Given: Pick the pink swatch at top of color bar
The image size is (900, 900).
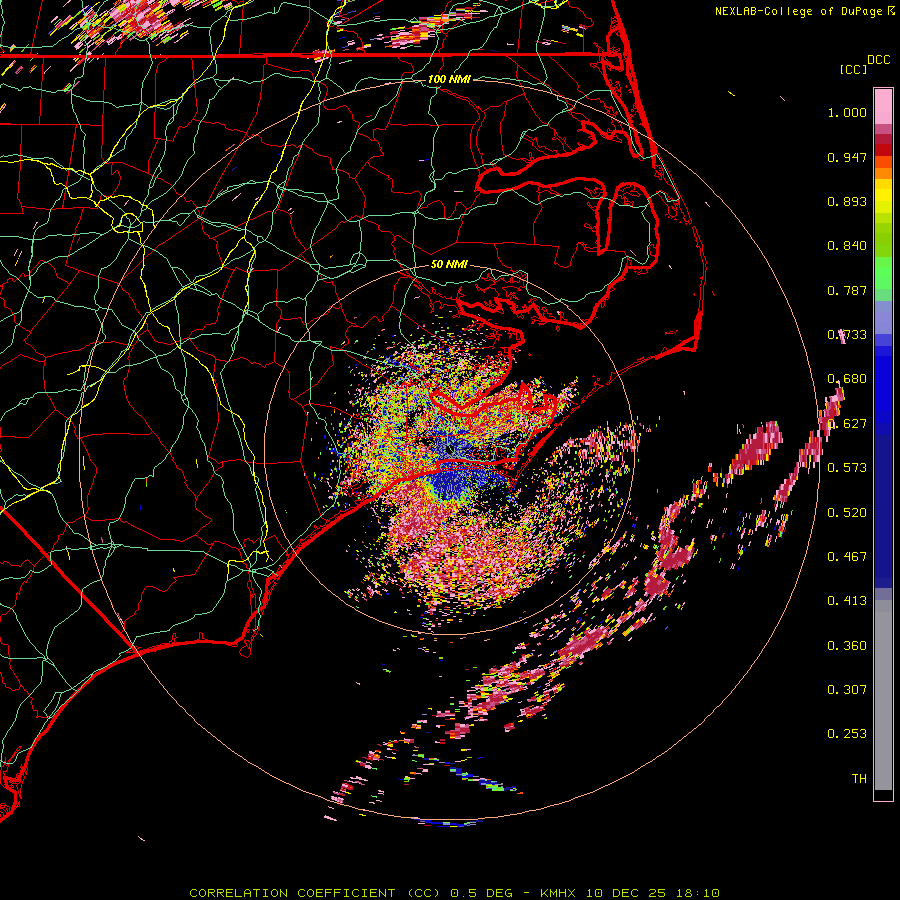Looking at the screenshot, I should [883, 106].
